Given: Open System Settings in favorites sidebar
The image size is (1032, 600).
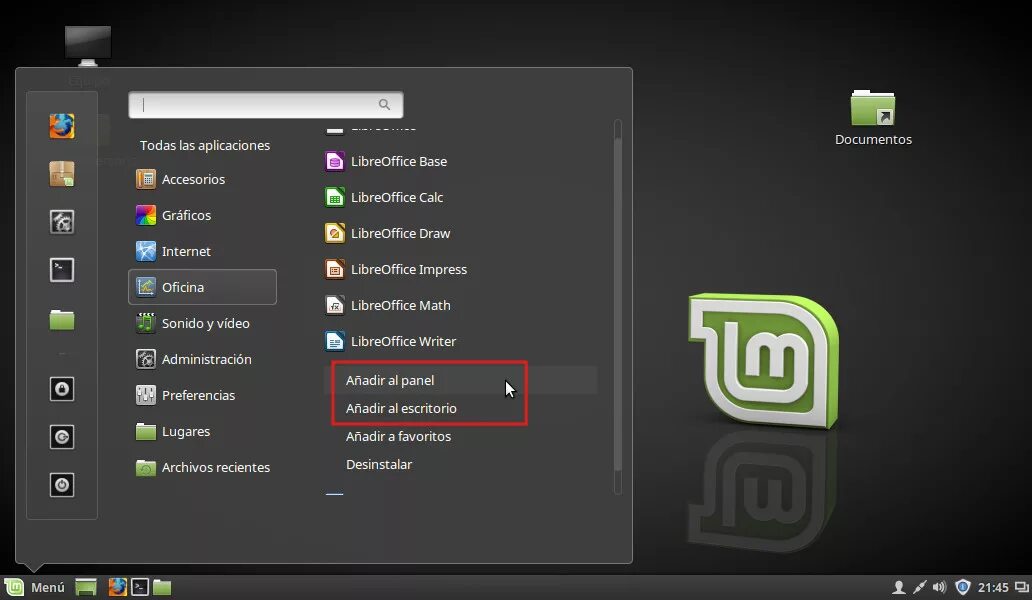Looking at the screenshot, I should [62, 222].
